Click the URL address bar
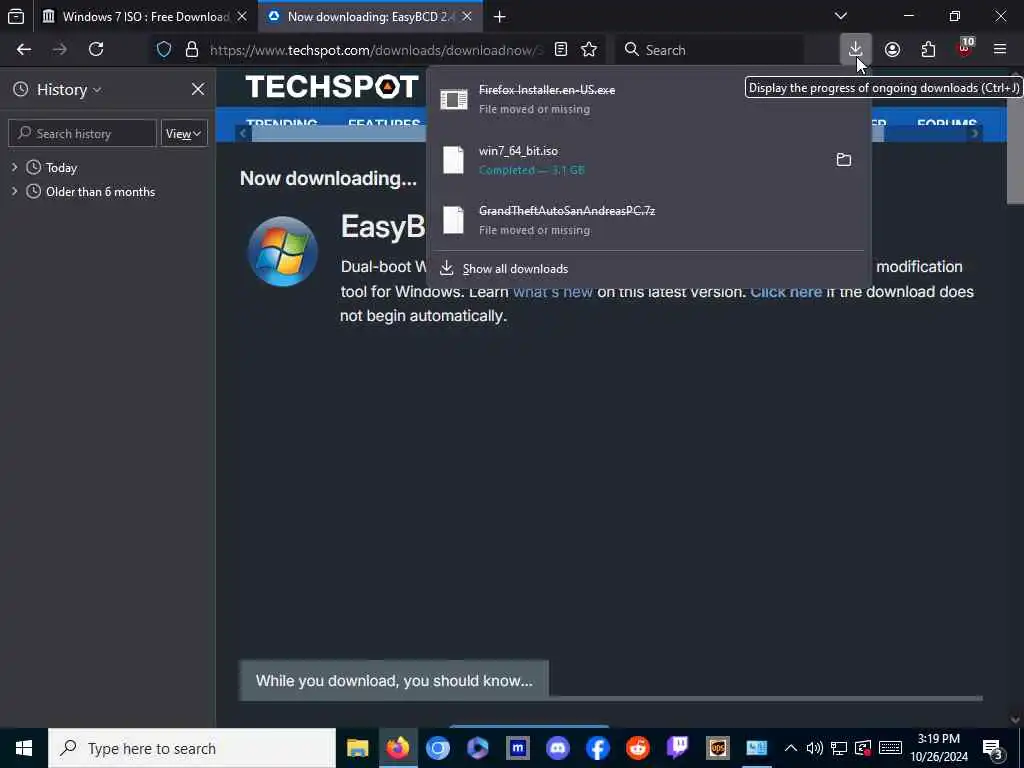 [376, 50]
